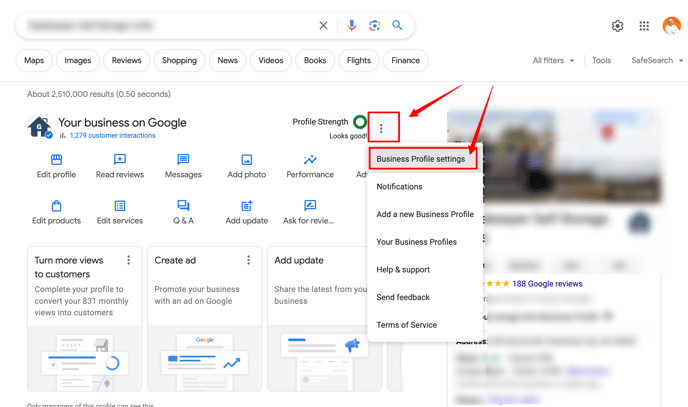Open the Edit services list icon

click(120, 205)
